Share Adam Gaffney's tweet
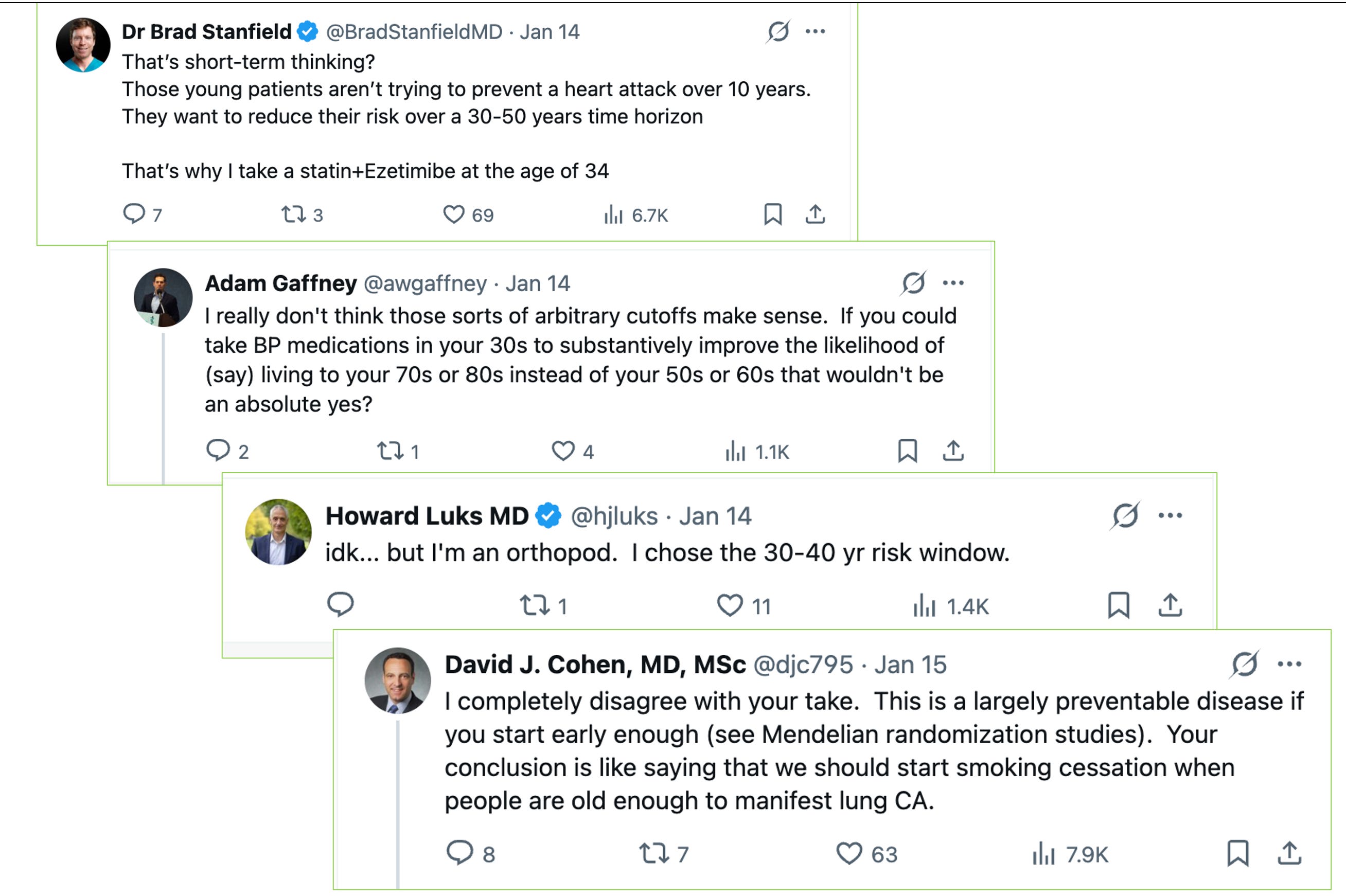1346x896 pixels. (953, 451)
